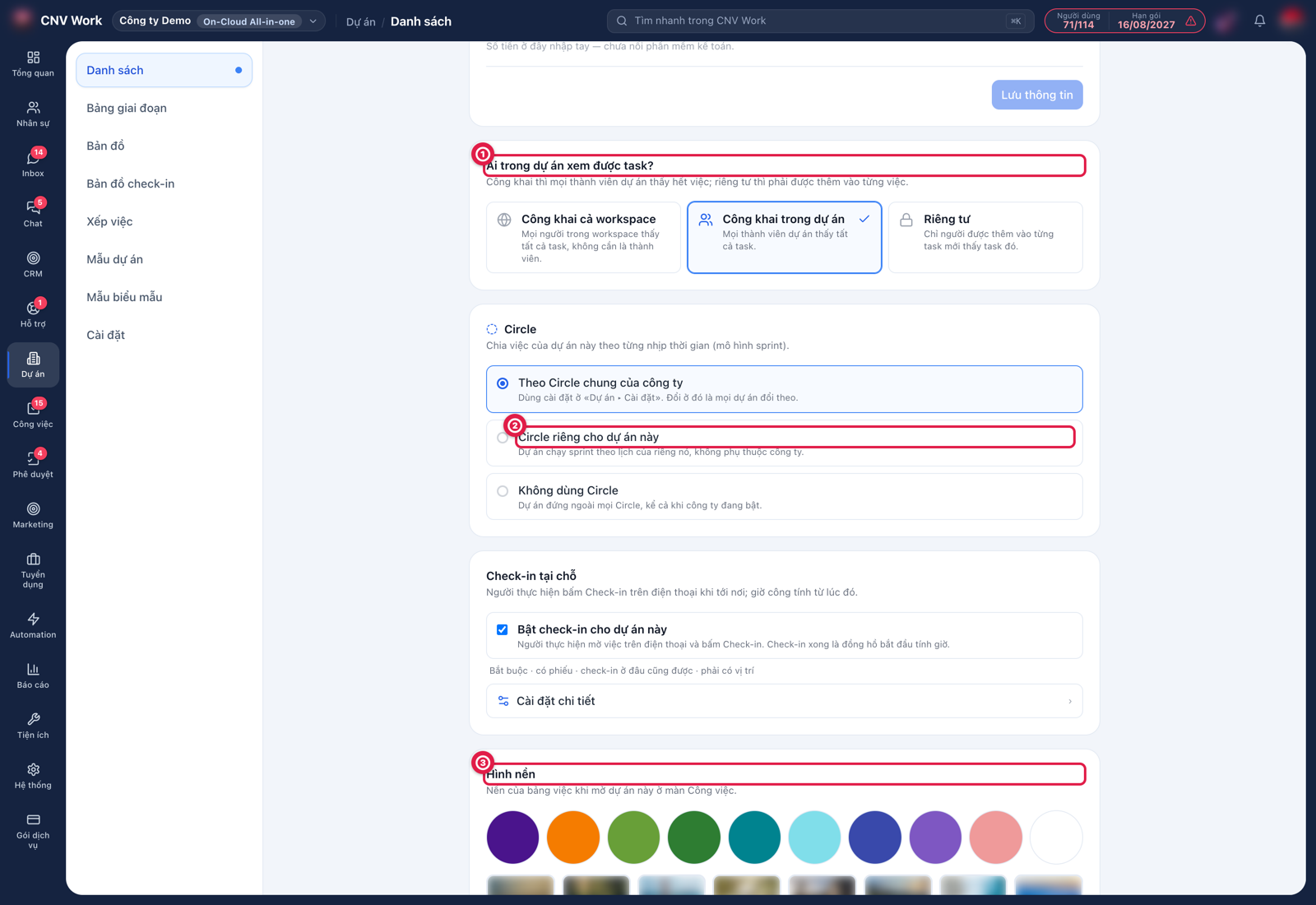Click the Dự án breadcrumb link
This screenshot has height=905, width=1316.
click(x=360, y=21)
